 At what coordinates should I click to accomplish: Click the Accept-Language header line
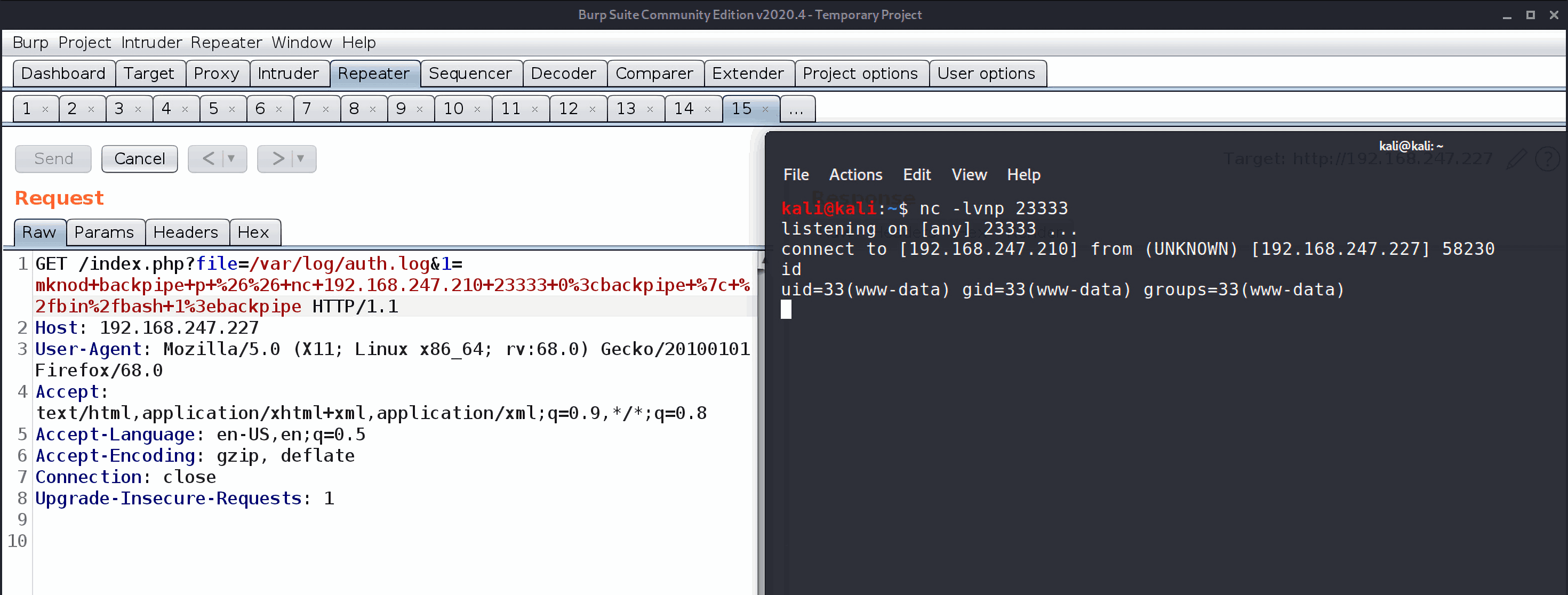200,435
